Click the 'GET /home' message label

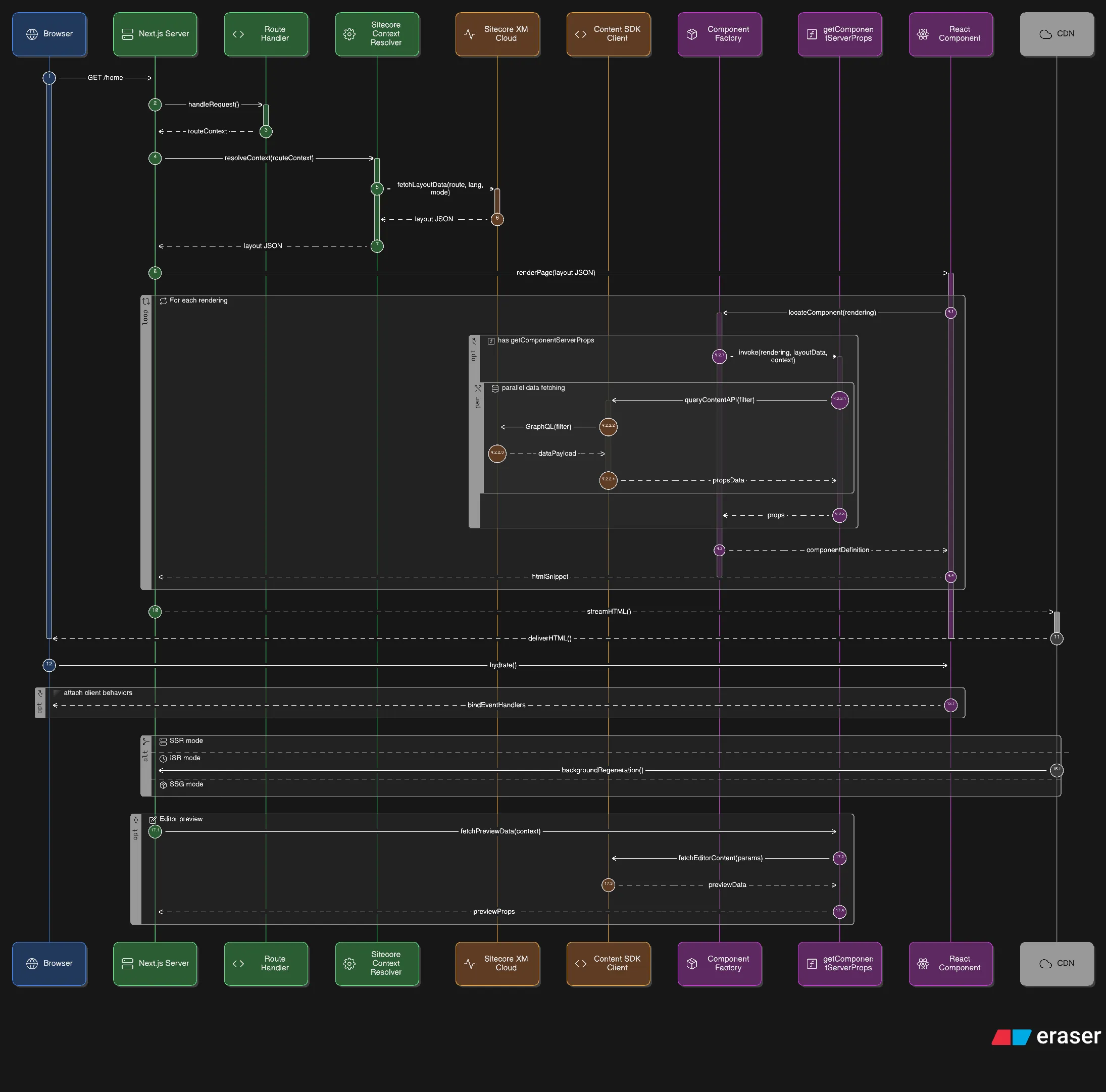click(x=106, y=78)
